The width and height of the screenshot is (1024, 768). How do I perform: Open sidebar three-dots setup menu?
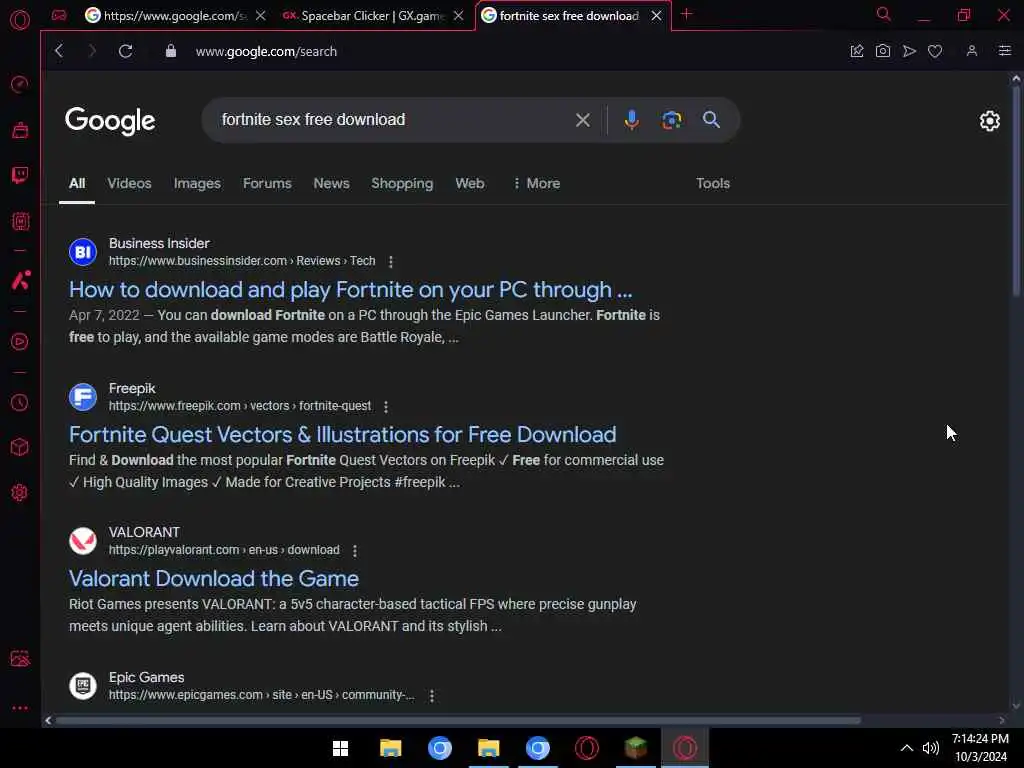[x=20, y=708]
